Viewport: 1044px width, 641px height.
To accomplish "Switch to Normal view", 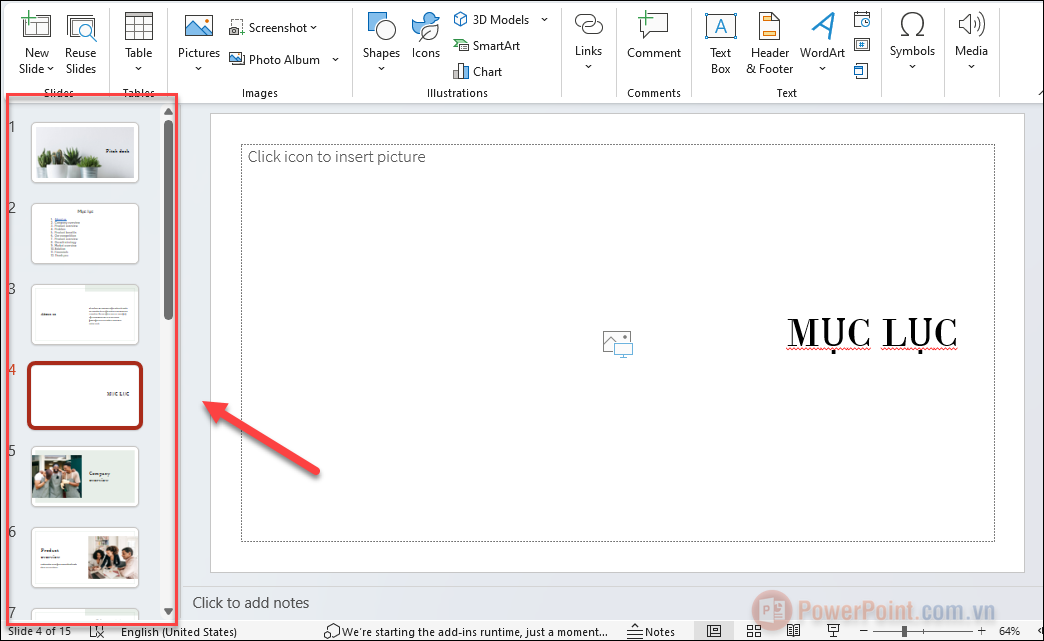I will tap(714, 631).
